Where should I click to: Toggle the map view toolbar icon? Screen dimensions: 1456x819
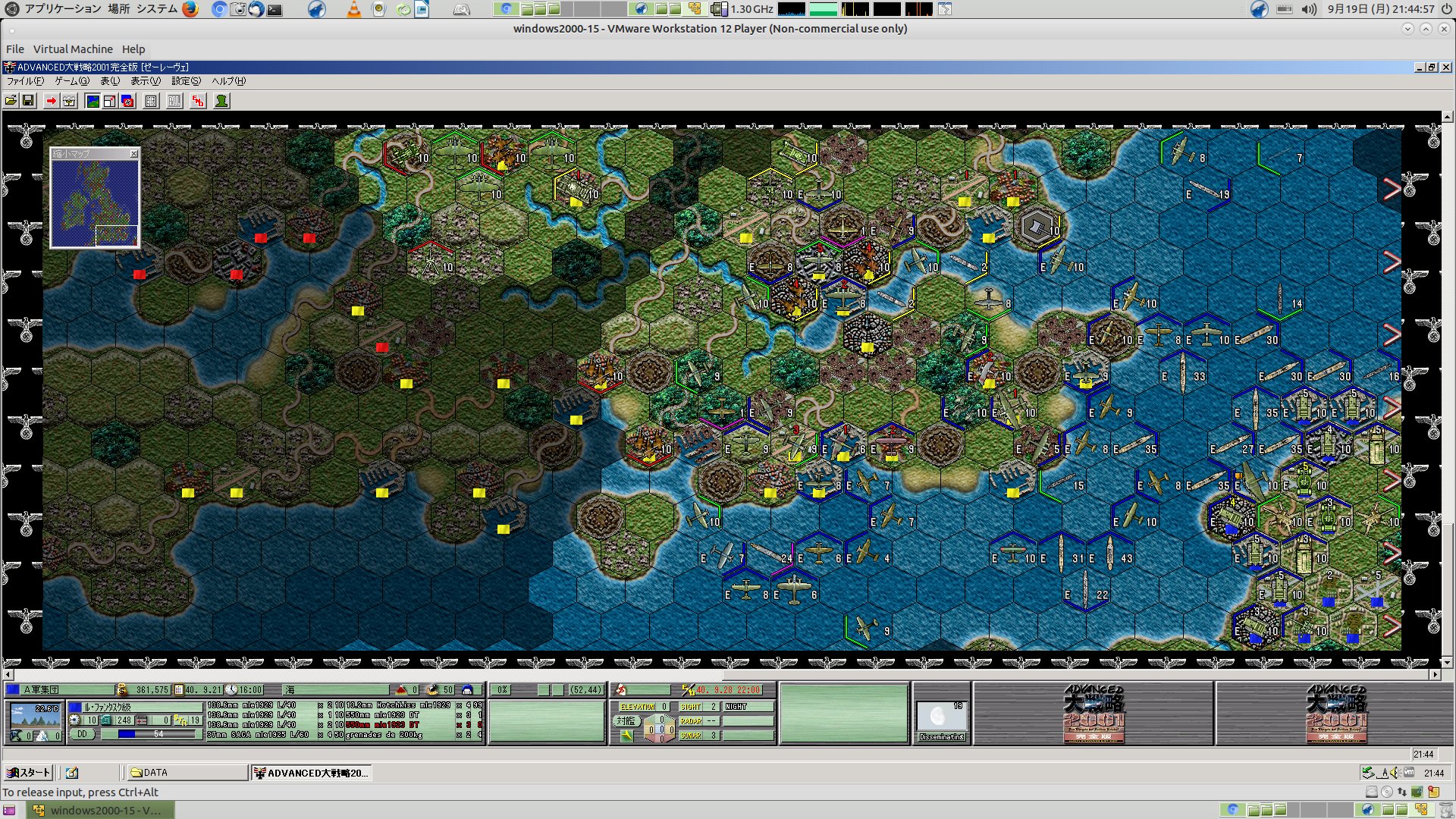coord(93,101)
